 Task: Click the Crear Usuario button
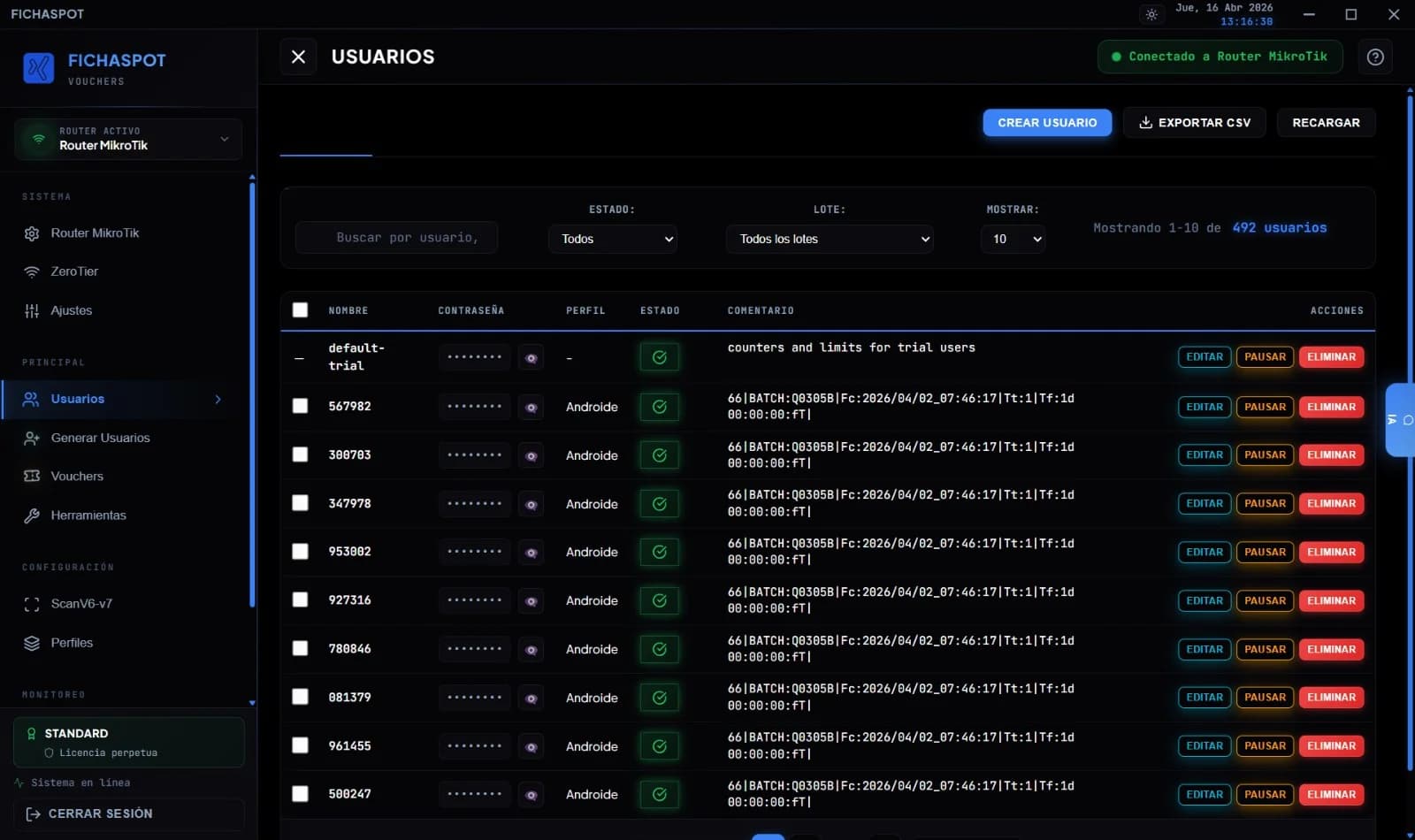pyautogui.click(x=1047, y=123)
